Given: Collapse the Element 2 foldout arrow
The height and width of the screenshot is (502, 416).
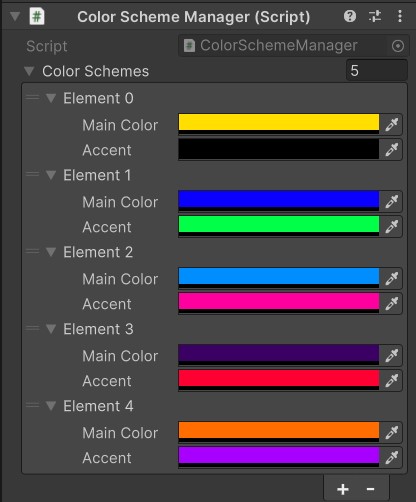Looking at the screenshot, I should point(51,252).
